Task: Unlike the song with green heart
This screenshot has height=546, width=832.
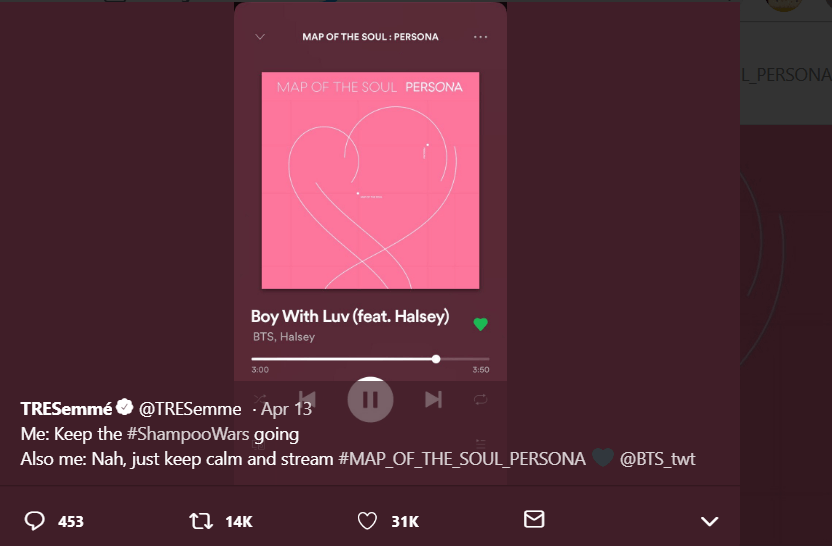Action: (480, 324)
